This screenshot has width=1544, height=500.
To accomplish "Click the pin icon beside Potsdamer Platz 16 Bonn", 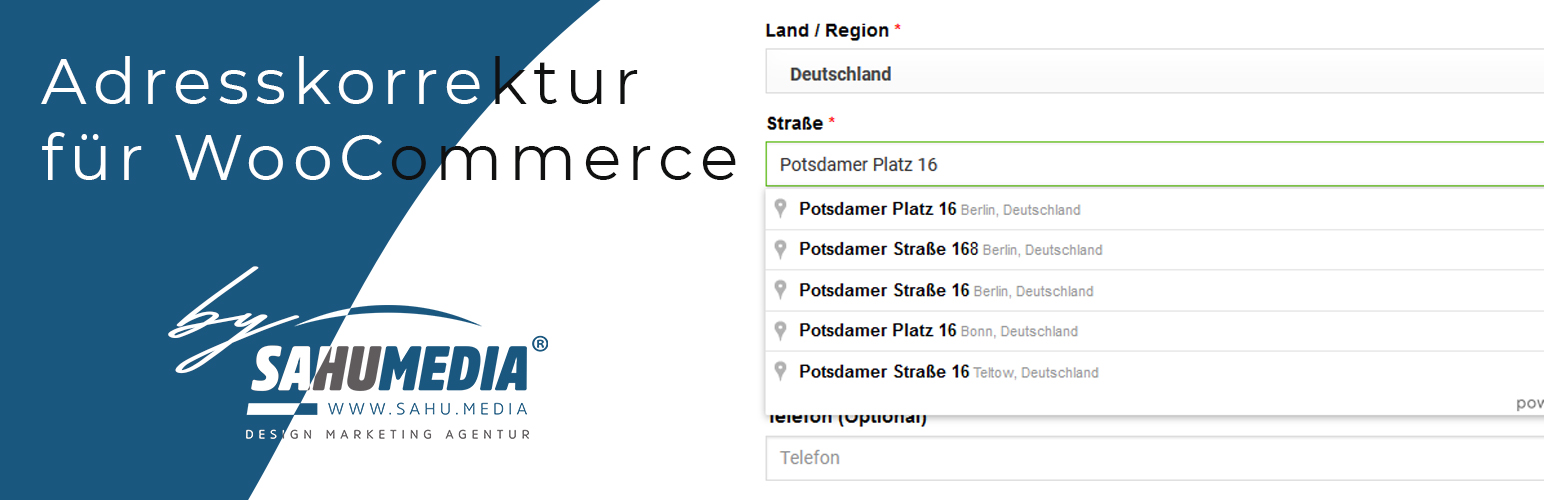I will point(781,330).
